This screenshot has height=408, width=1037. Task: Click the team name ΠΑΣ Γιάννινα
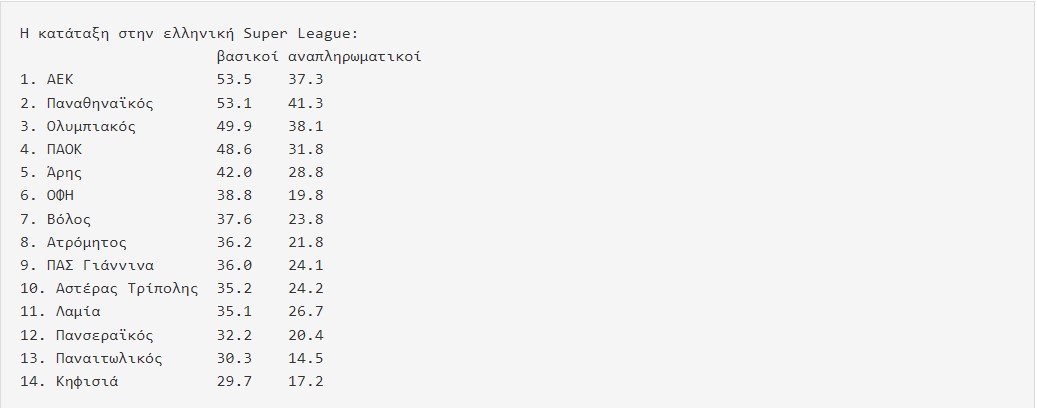pyautogui.click(x=100, y=265)
